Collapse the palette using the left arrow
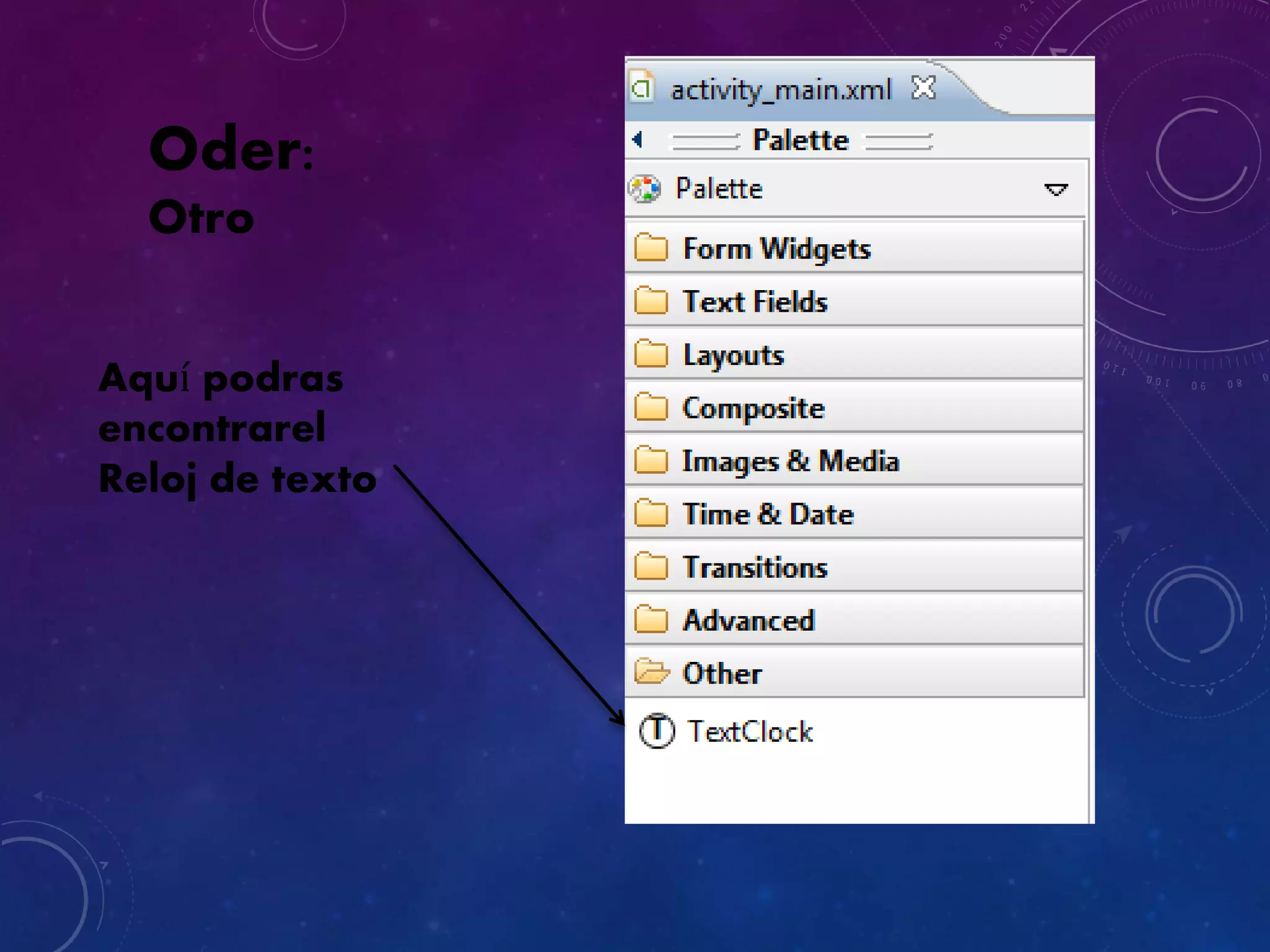1270x952 pixels. click(637, 139)
